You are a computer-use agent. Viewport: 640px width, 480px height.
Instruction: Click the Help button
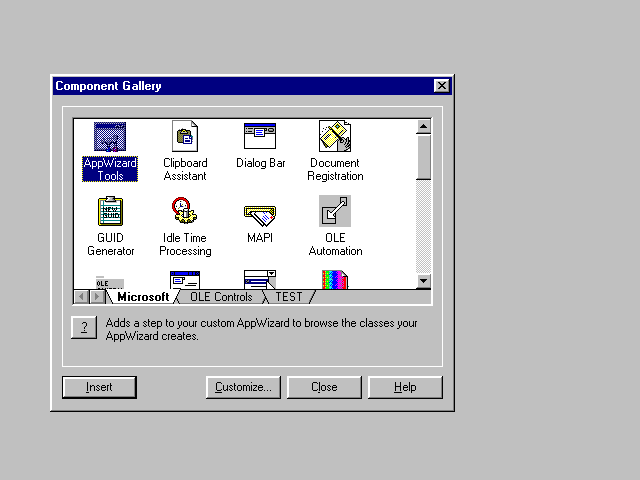[x=405, y=387]
